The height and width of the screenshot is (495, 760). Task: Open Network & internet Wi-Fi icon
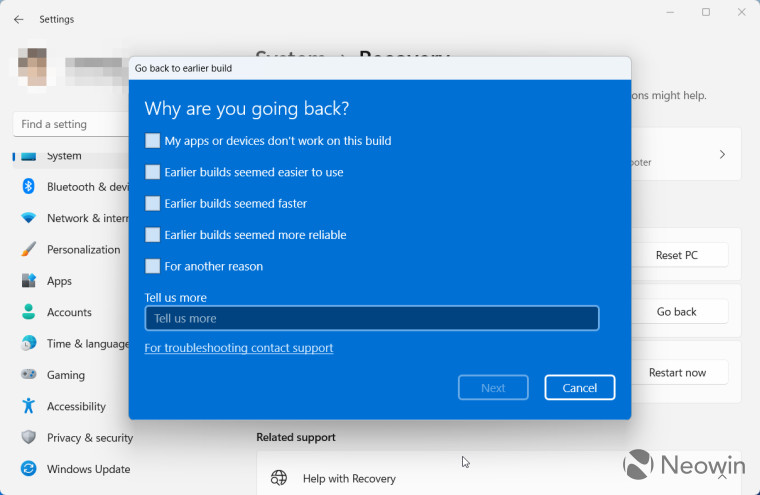(x=29, y=218)
